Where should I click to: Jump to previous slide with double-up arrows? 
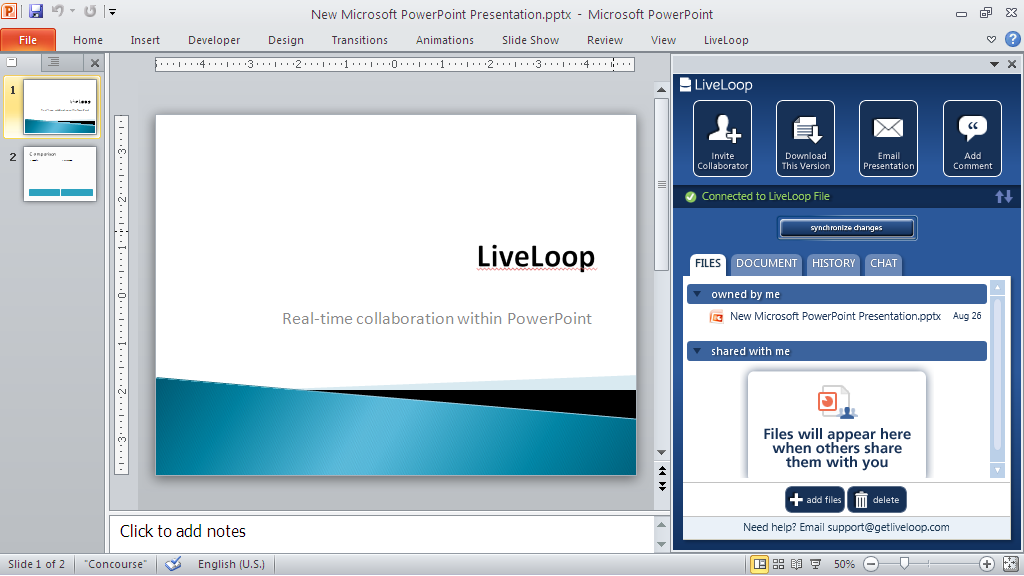pyautogui.click(x=662, y=471)
